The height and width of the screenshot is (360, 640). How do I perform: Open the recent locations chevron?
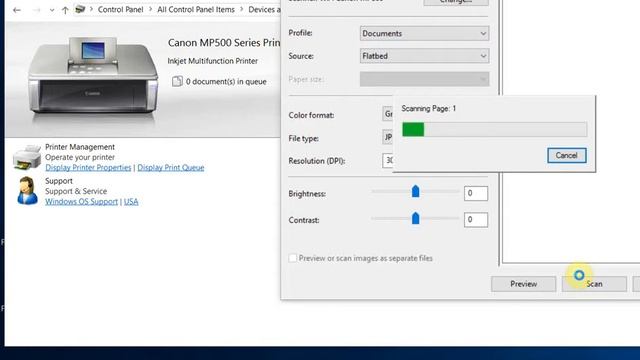pyautogui.click(x=52, y=10)
